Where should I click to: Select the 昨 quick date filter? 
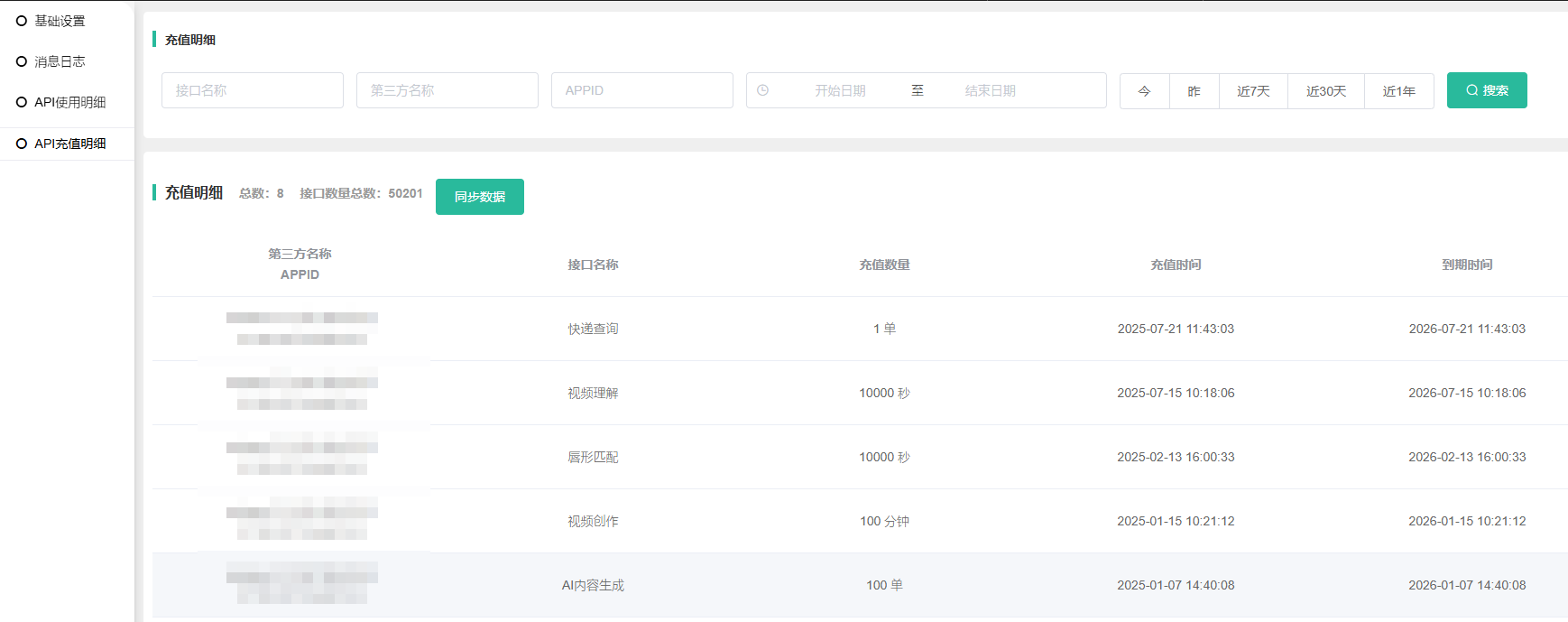tap(1194, 91)
